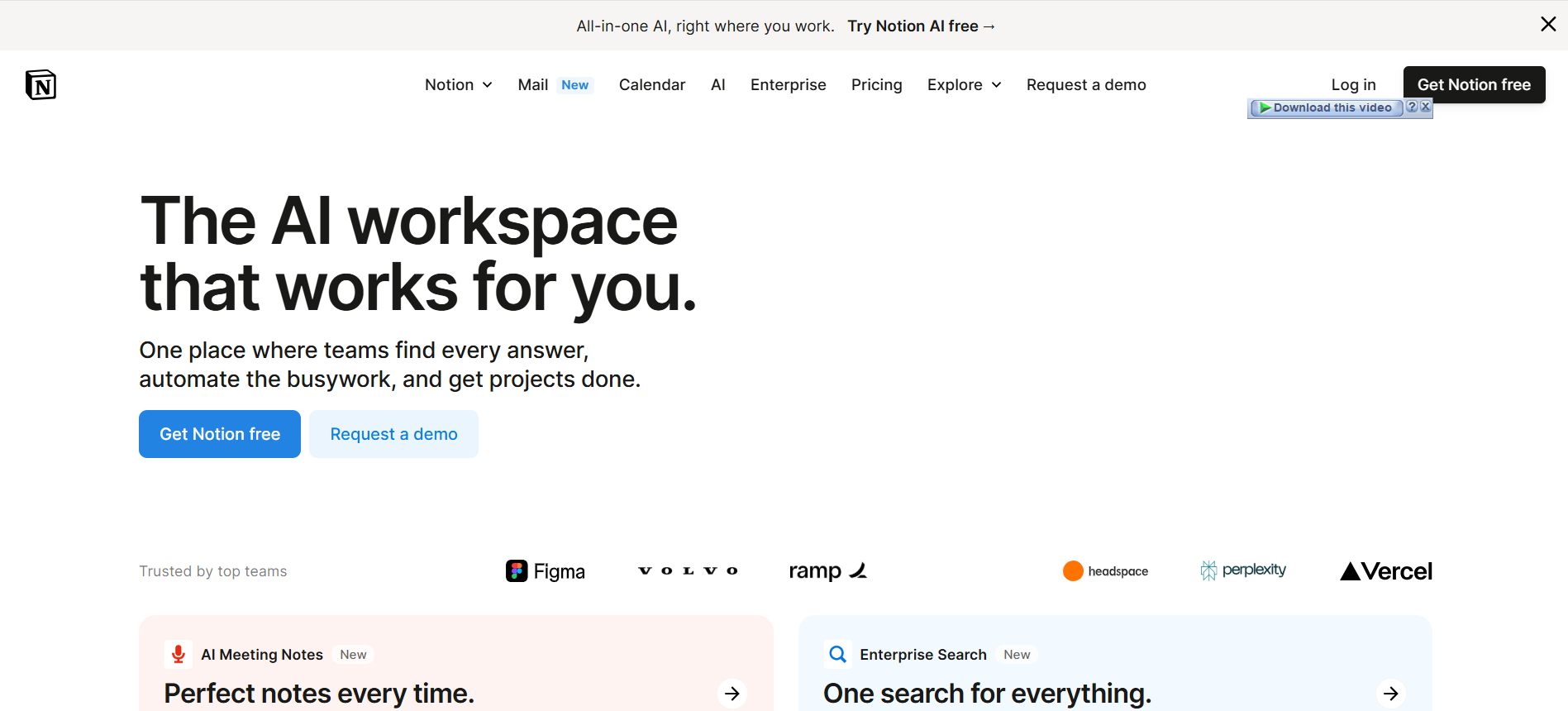Viewport: 1568px width, 711px height.
Task: Click the Enterprise Search label
Action: 923,654
